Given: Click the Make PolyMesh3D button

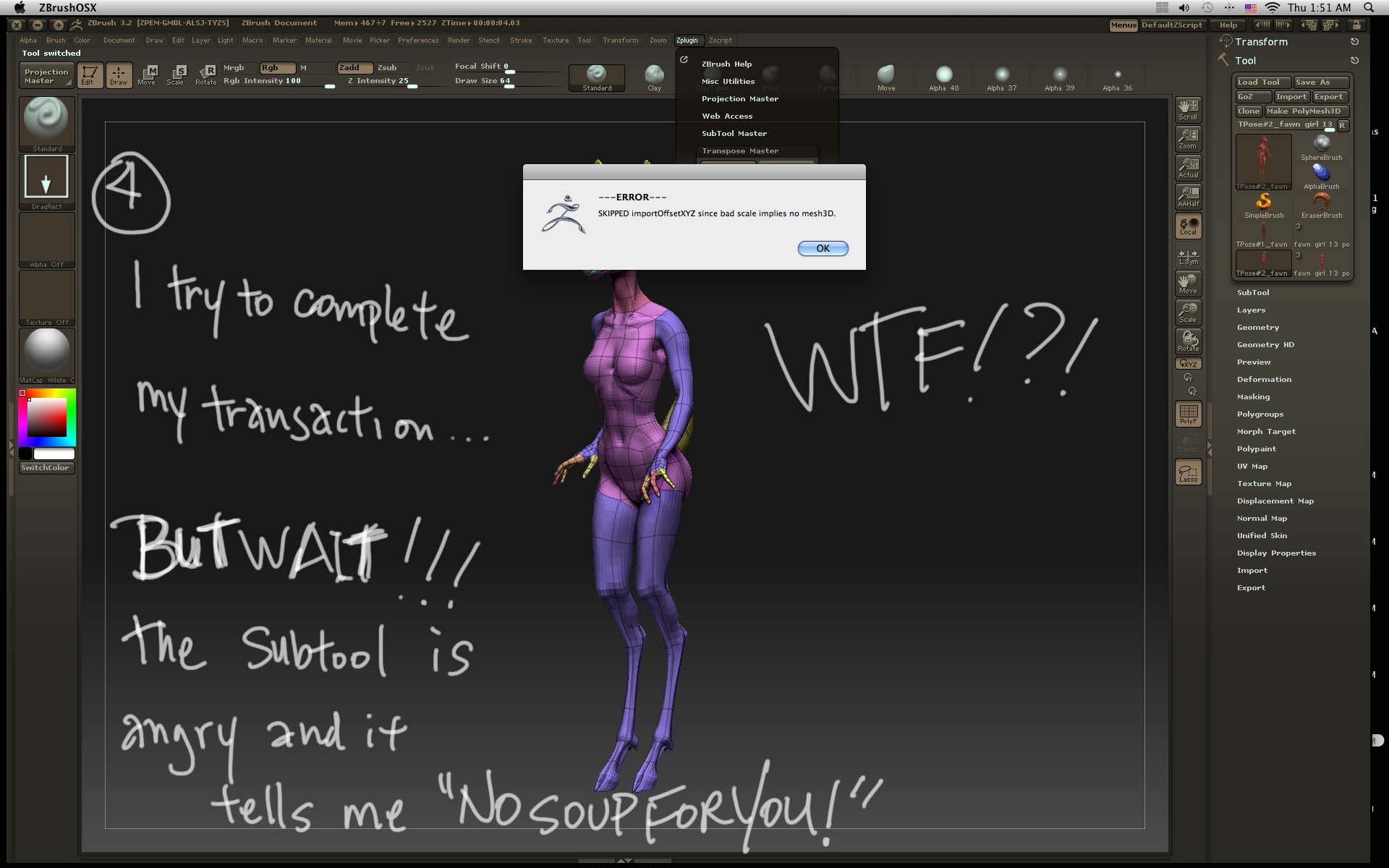Looking at the screenshot, I should 1307,111.
